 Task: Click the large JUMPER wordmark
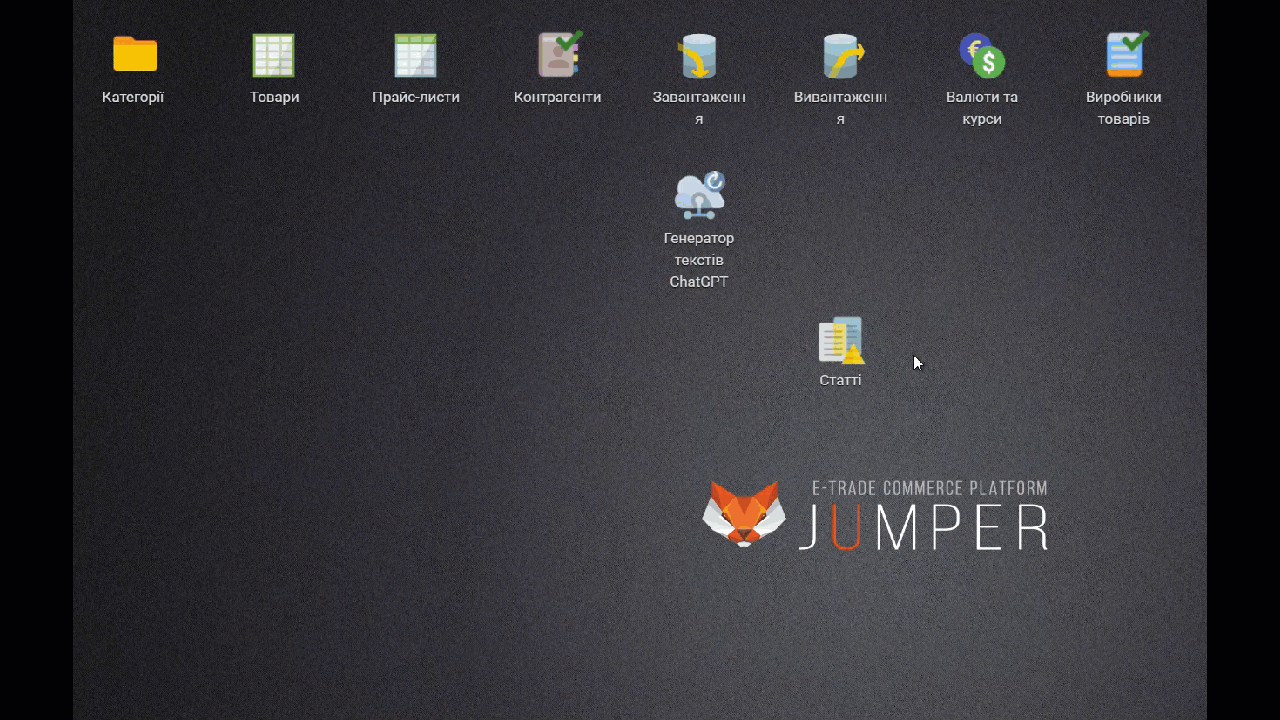(923, 527)
